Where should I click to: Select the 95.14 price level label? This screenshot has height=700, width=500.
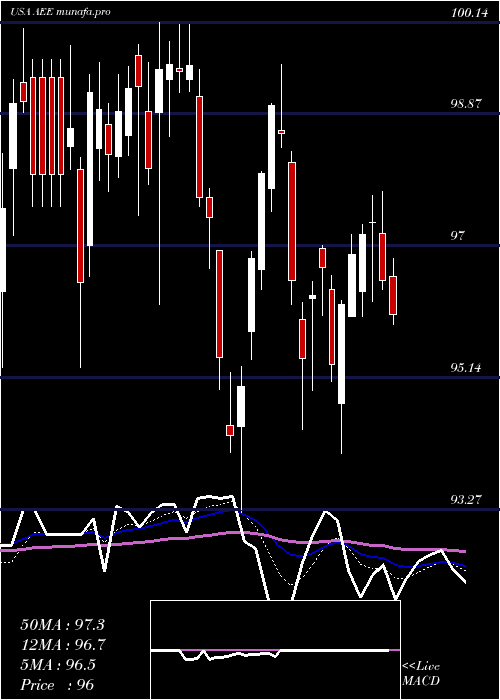(x=466, y=367)
